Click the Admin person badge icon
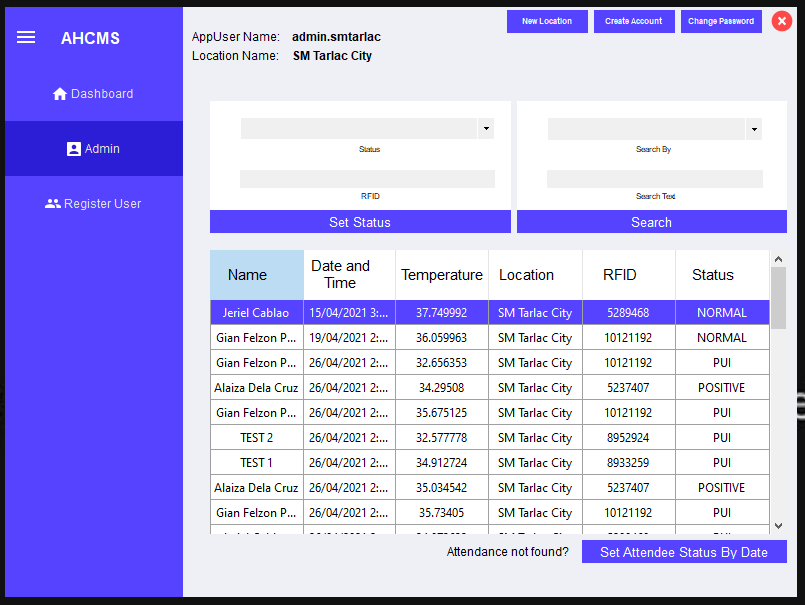The image size is (805, 605). [73, 149]
